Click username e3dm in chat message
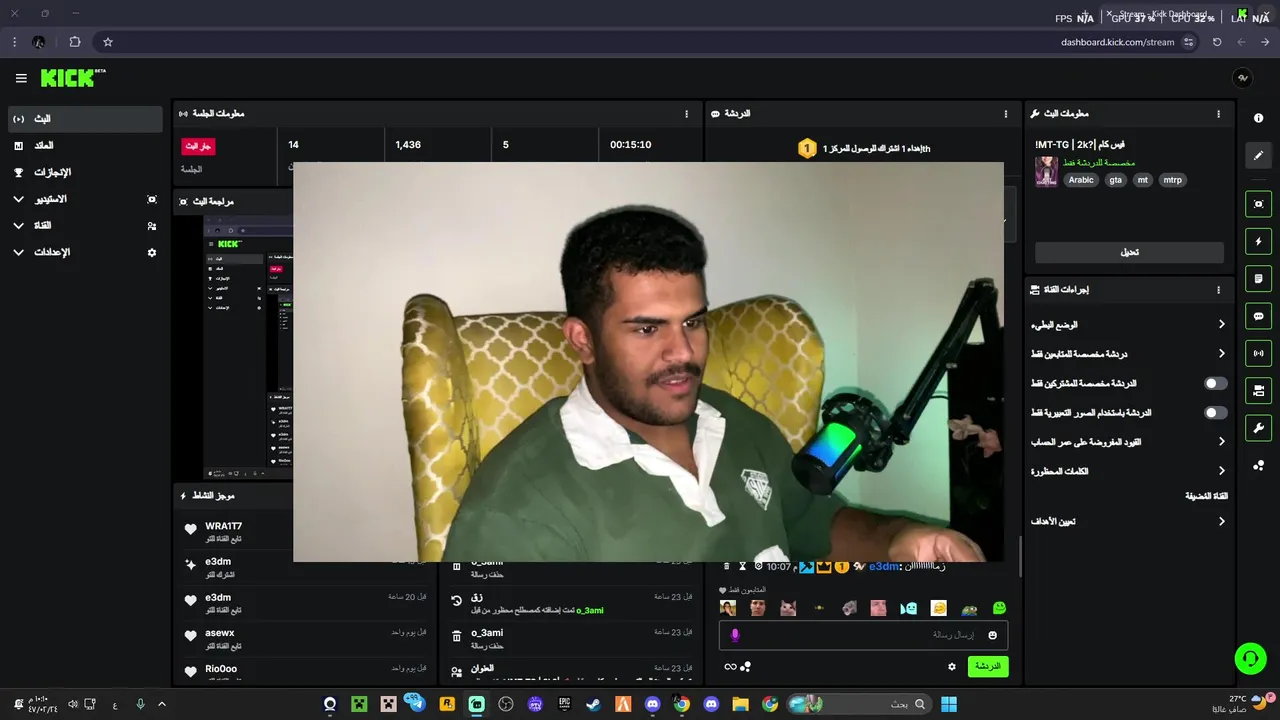The height and width of the screenshot is (720, 1280). point(884,567)
